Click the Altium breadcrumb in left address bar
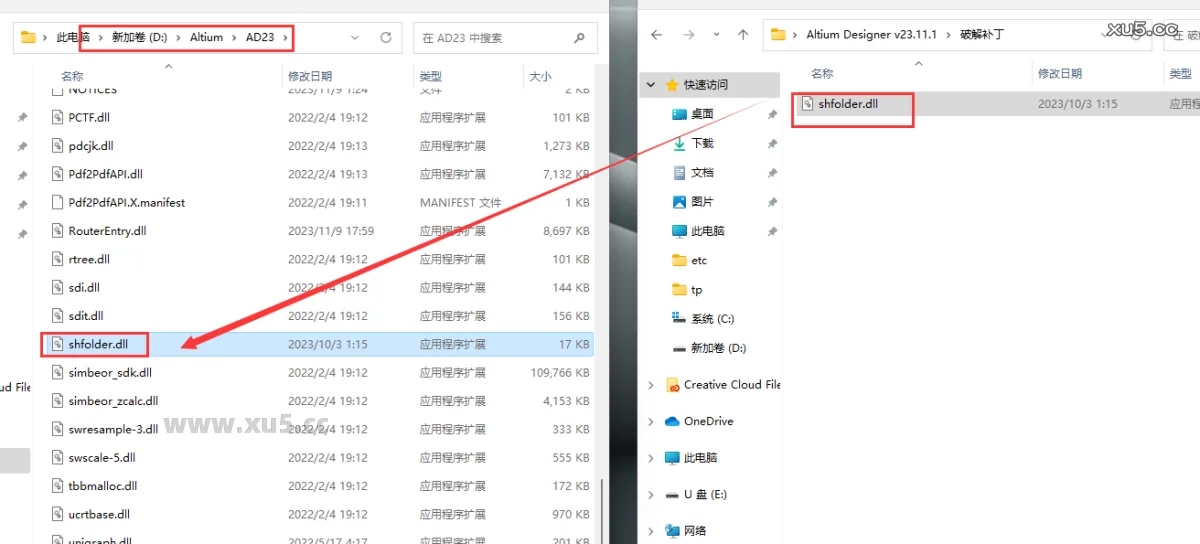This screenshot has width=1200, height=544. 207,38
